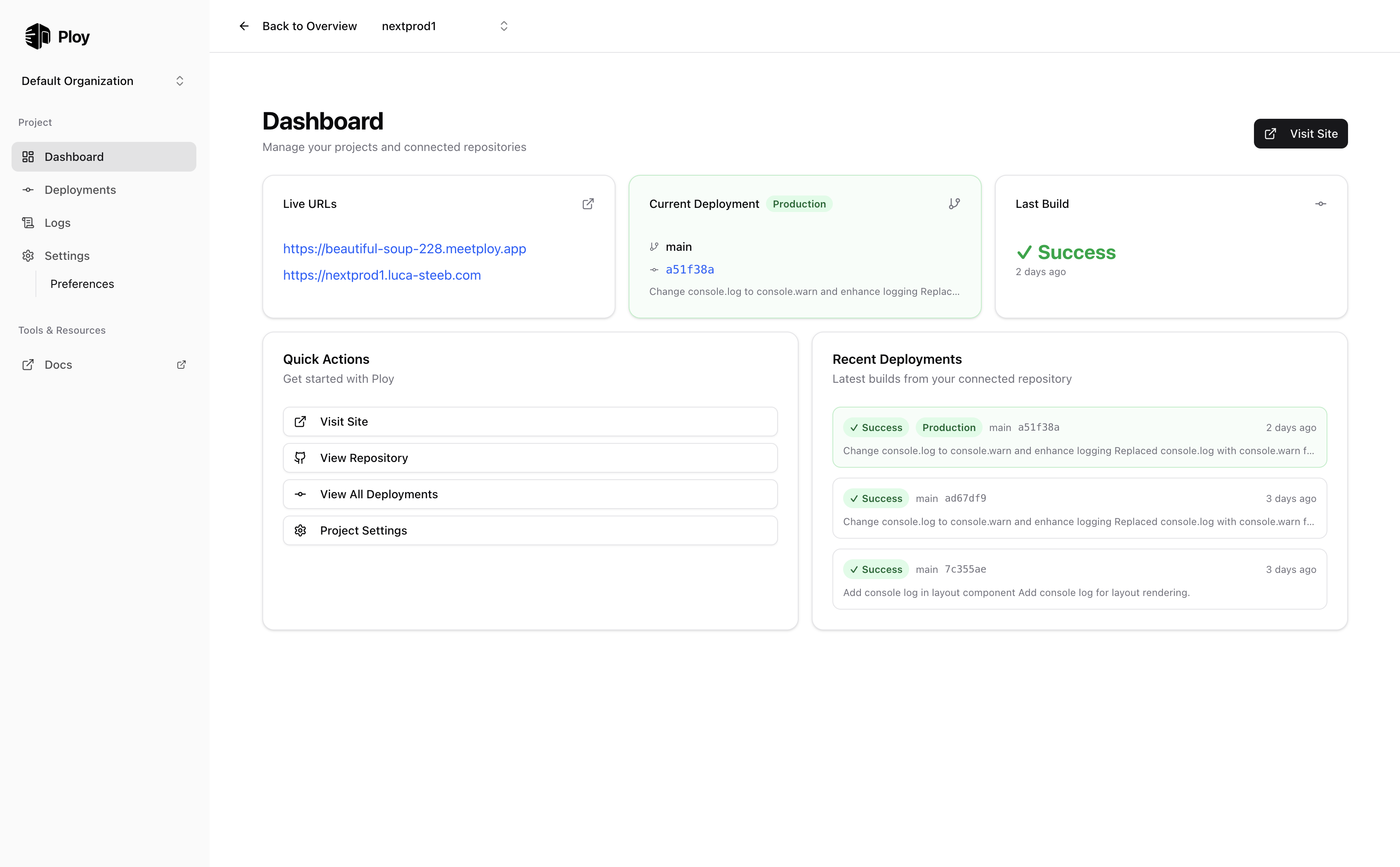Open the nextprod1.luca-steeb.com link
Image resolution: width=1400 pixels, height=867 pixels.
(x=382, y=275)
